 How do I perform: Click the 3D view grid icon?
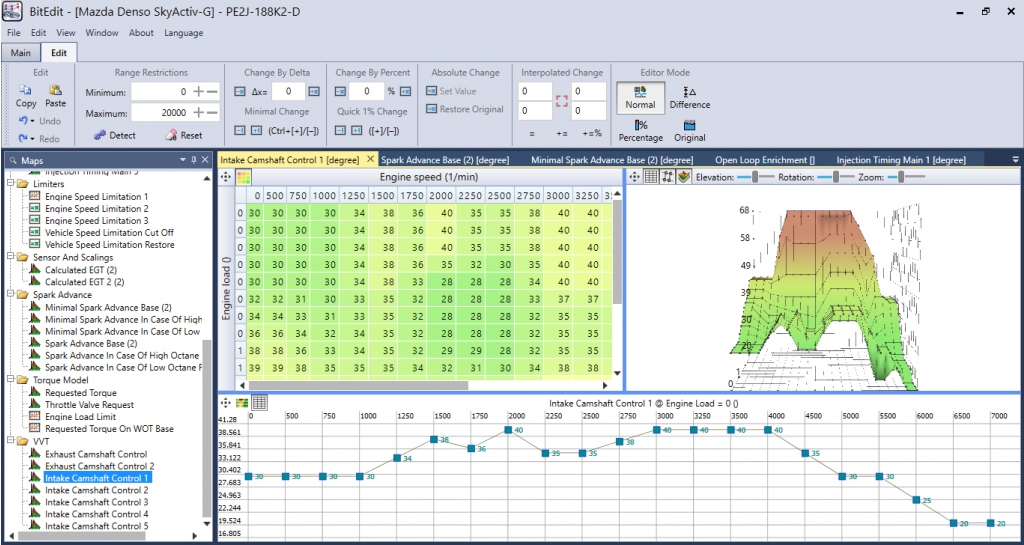[651, 177]
